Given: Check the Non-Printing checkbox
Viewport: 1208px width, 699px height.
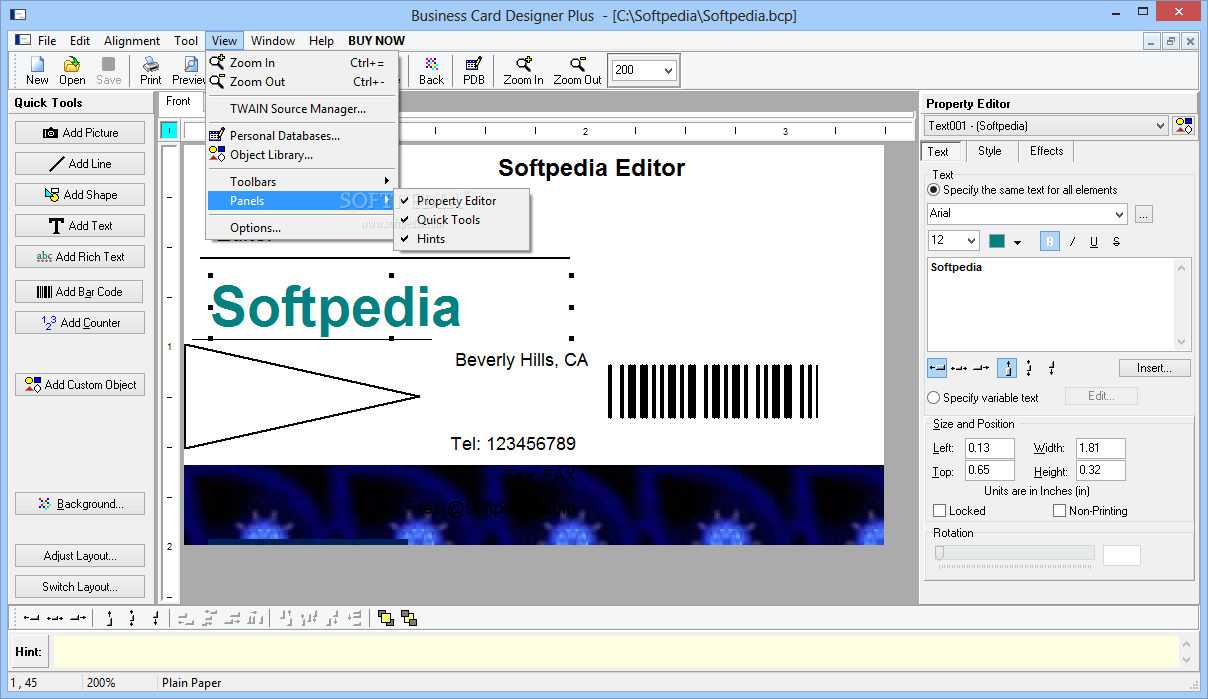Looking at the screenshot, I should tap(1060, 511).
